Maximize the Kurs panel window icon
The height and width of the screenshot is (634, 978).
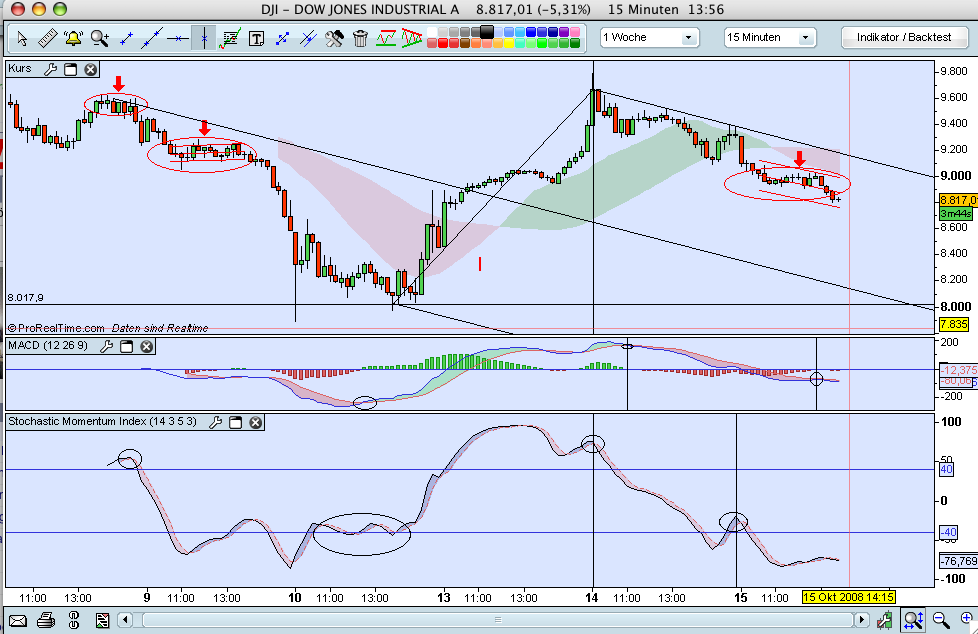point(70,69)
